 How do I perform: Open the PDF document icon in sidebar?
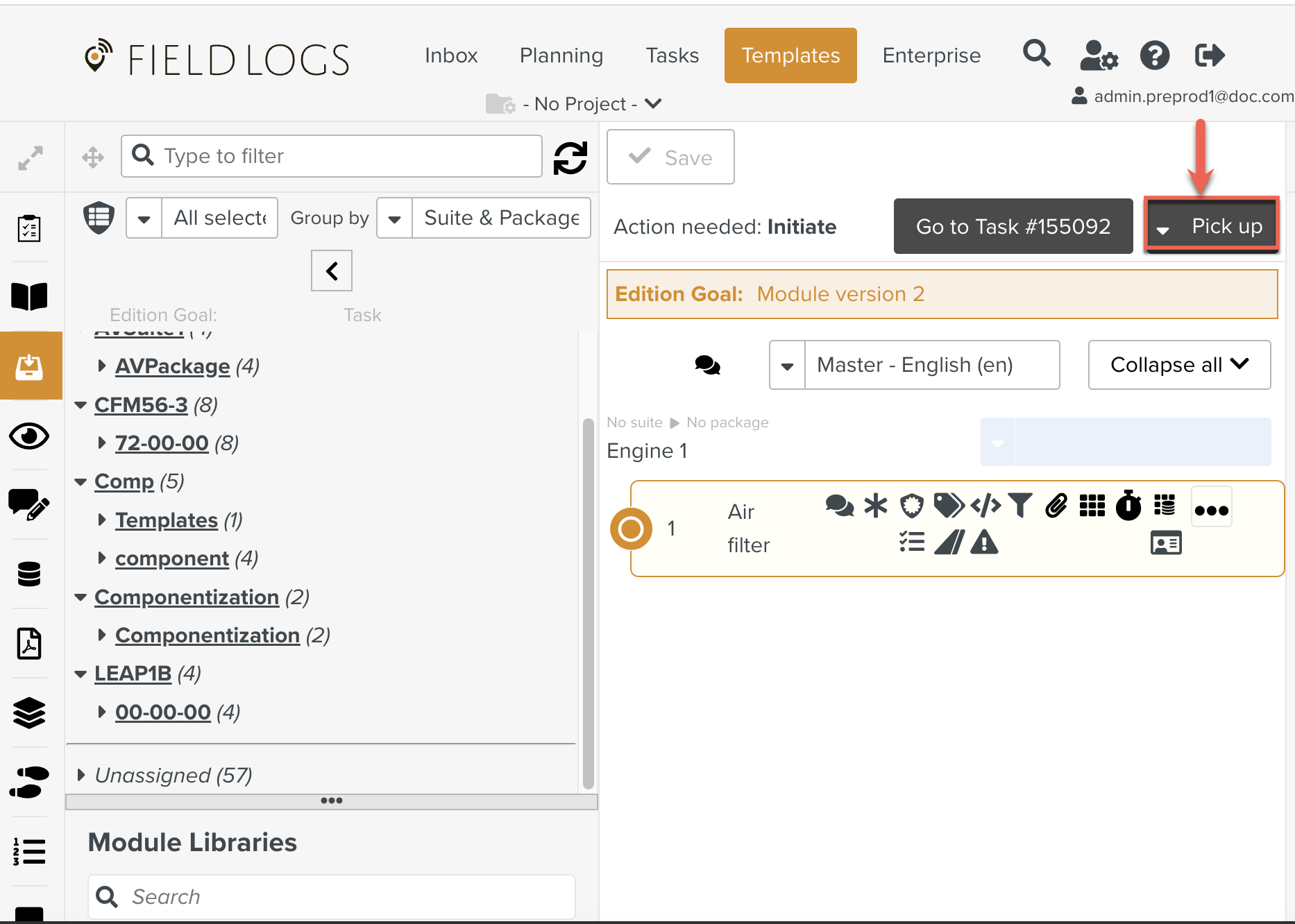pos(29,644)
